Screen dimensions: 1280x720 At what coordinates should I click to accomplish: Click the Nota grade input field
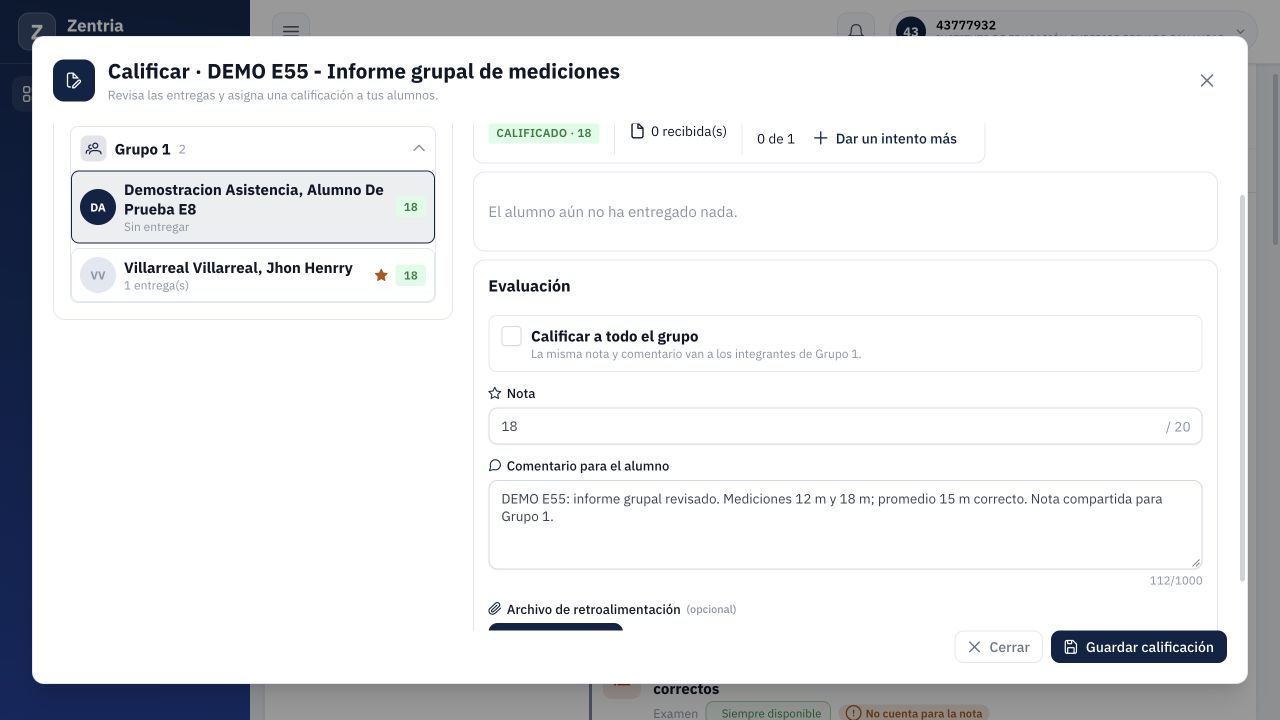(845, 426)
